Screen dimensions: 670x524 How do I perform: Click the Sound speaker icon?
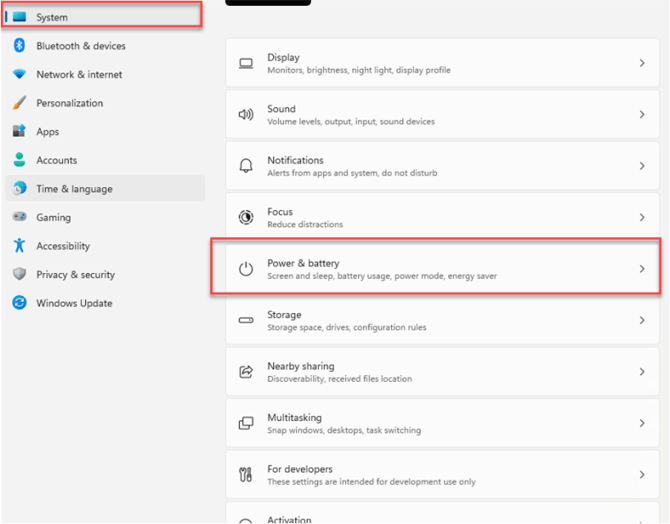(246, 115)
